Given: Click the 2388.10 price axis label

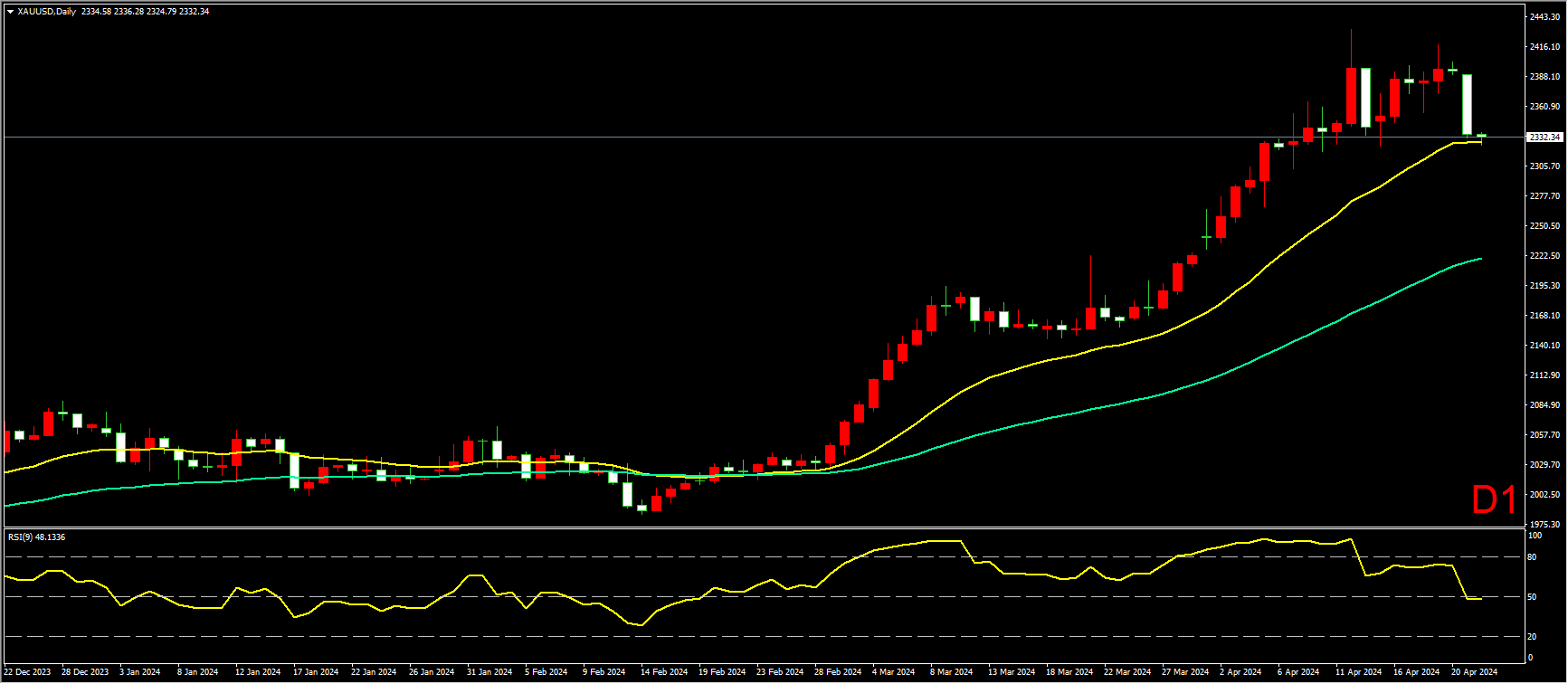Looking at the screenshot, I should (1544, 77).
